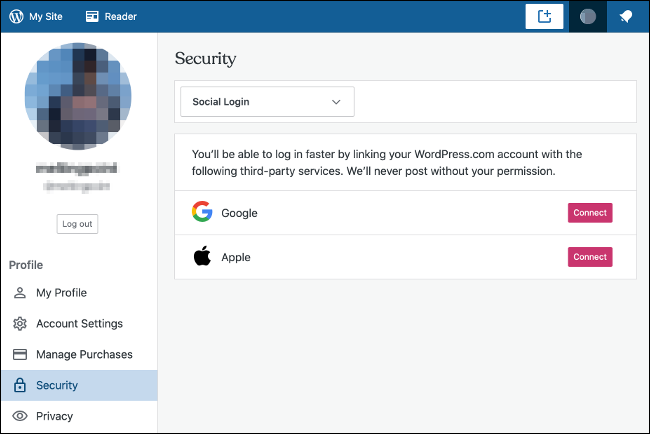Click the Account Settings gear icon
Screen dimensions: 650x434
[x=19, y=324]
